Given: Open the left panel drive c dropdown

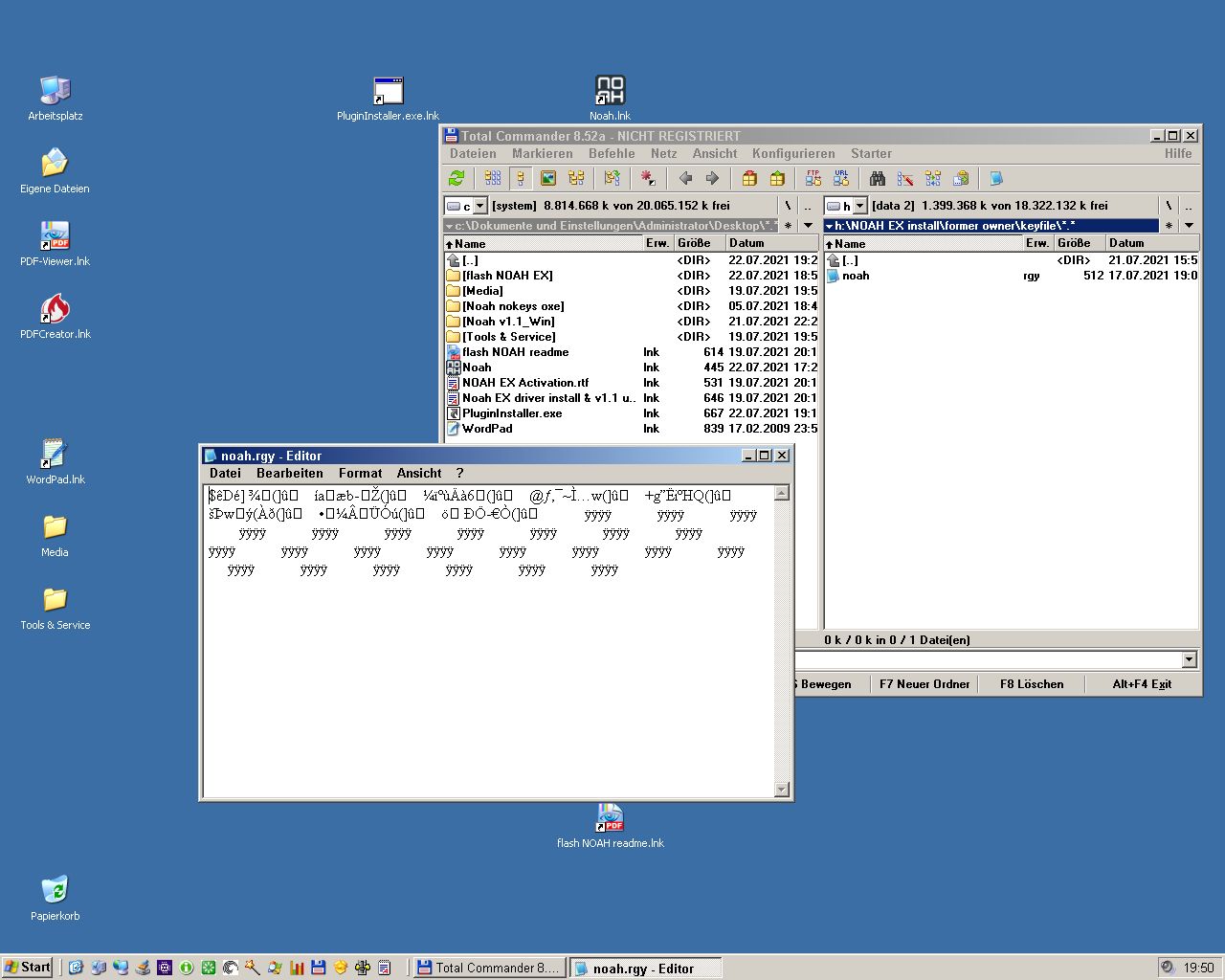Looking at the screenshot, I should click(x=480, y=206).
